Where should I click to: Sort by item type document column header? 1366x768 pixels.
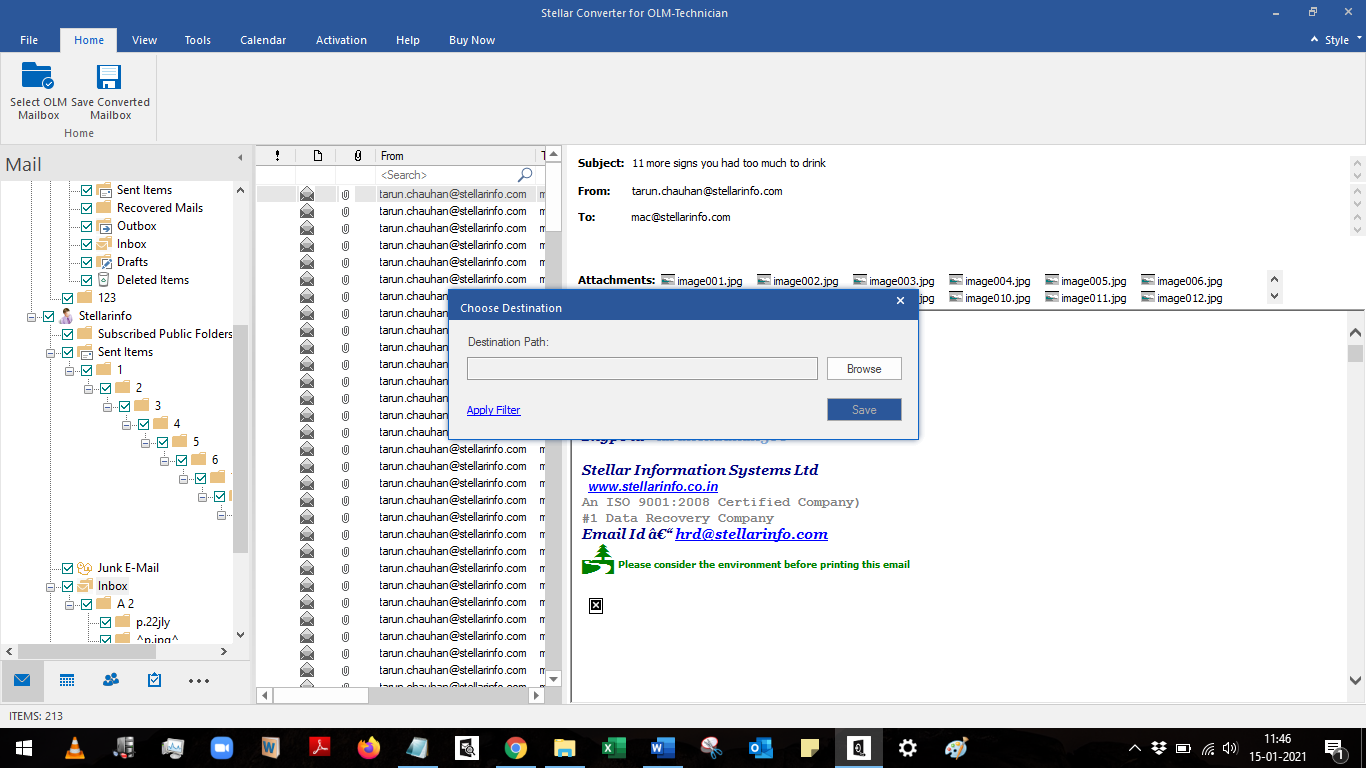[x=317, y=156]
